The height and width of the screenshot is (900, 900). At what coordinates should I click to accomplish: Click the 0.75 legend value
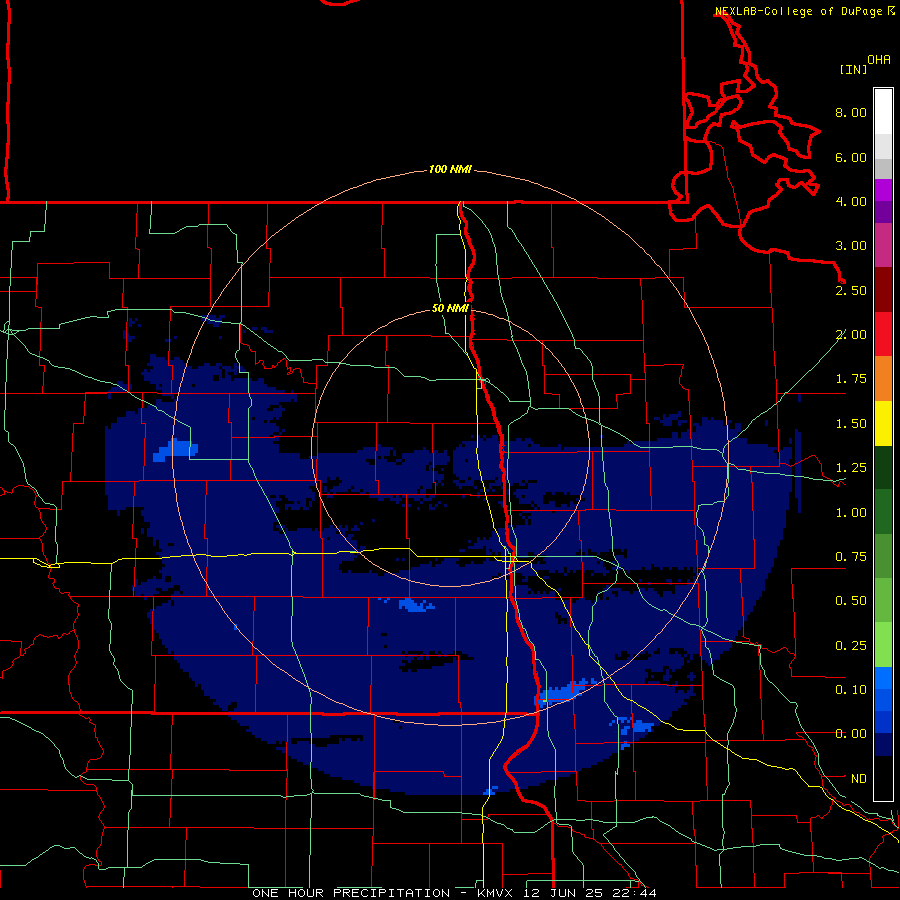(x=851, y=557)
